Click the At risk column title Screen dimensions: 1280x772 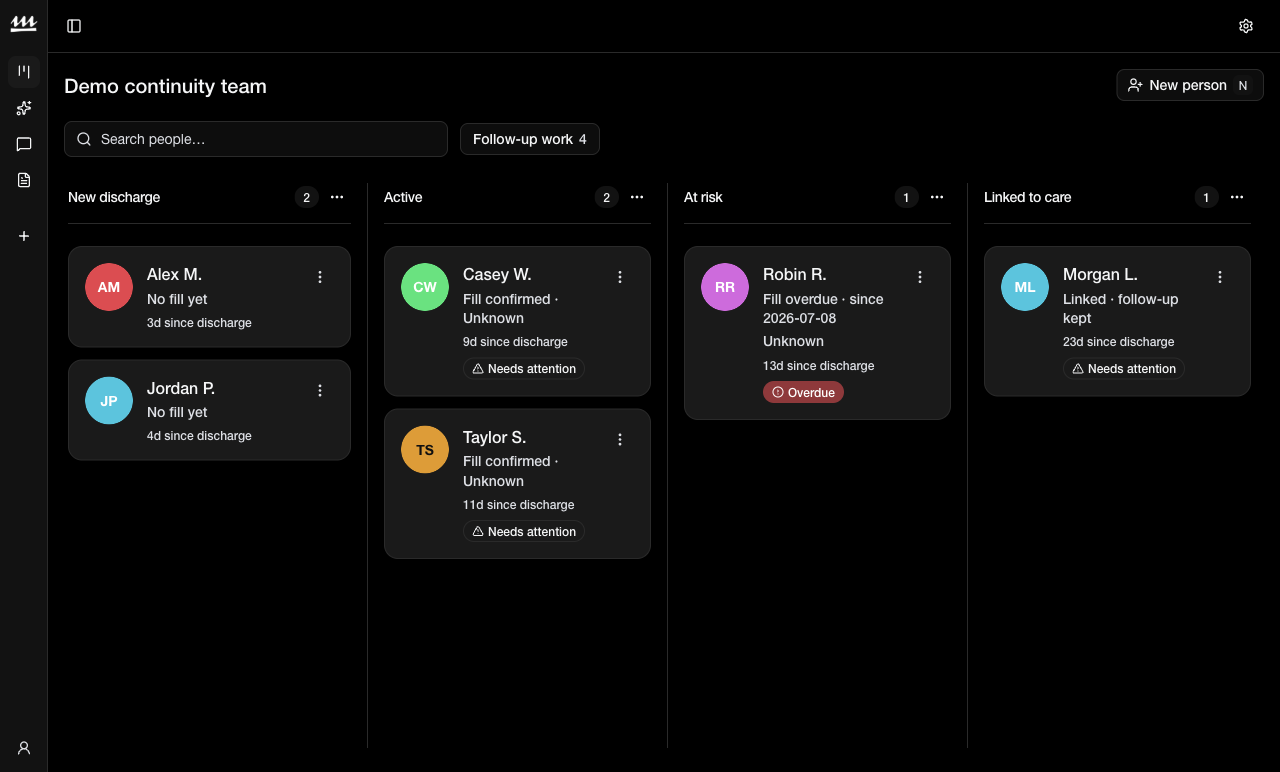703,197
